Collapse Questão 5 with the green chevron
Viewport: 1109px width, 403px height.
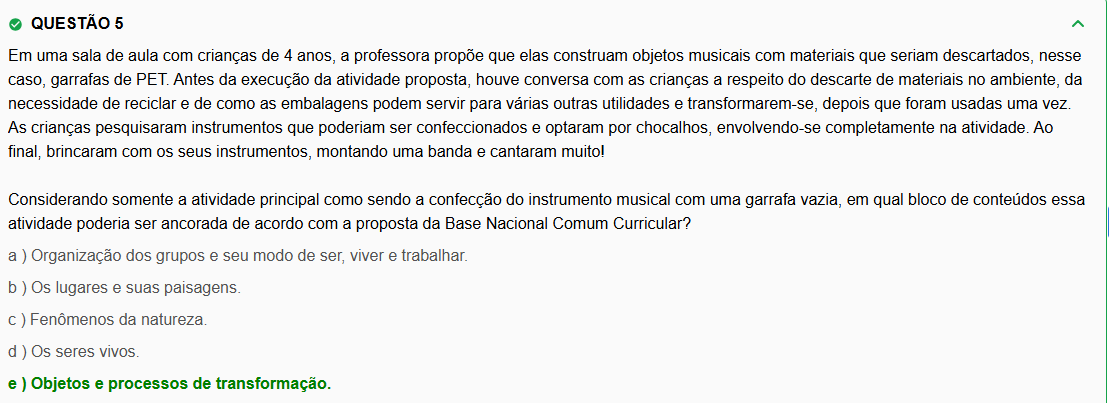[x=1077, y=23]
